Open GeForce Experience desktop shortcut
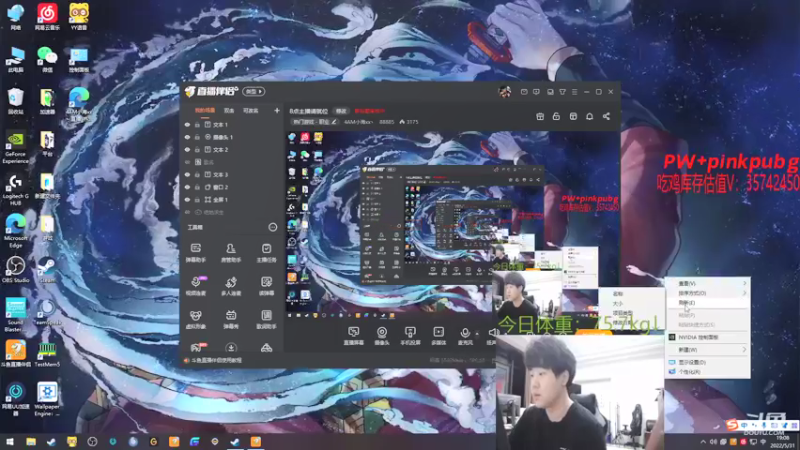 (15, 147)
